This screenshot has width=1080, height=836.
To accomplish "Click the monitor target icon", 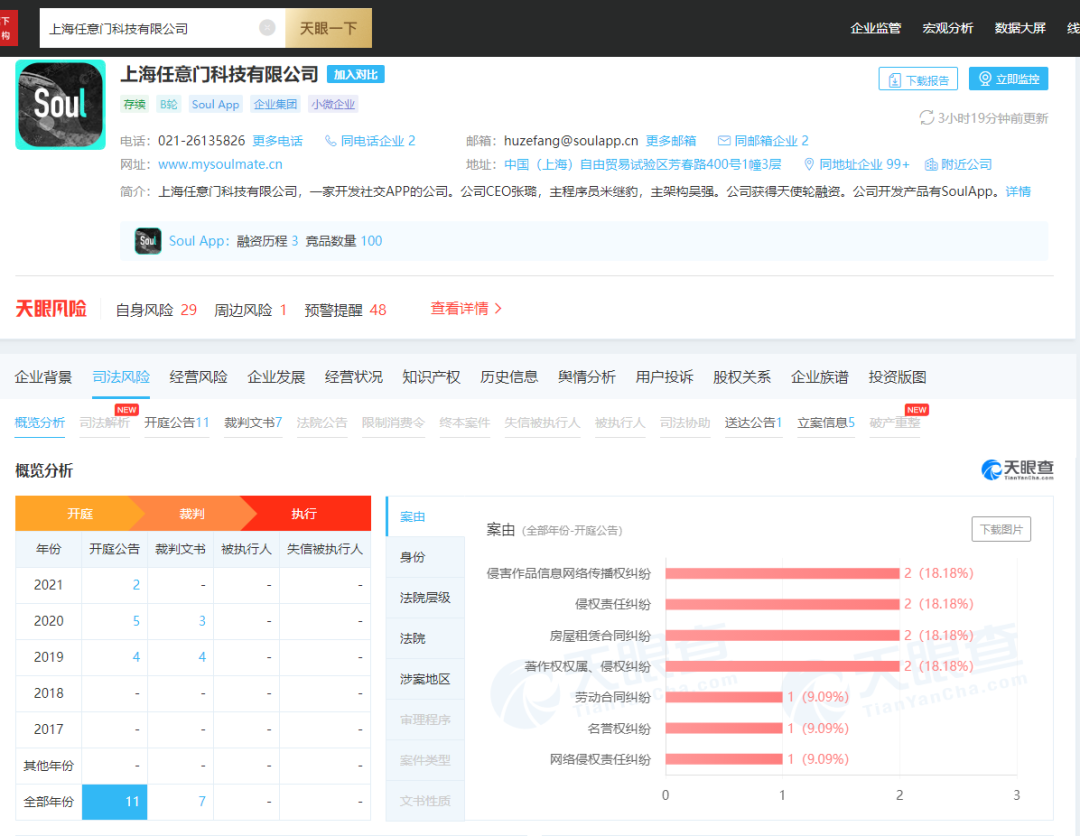I will point(985,79).
